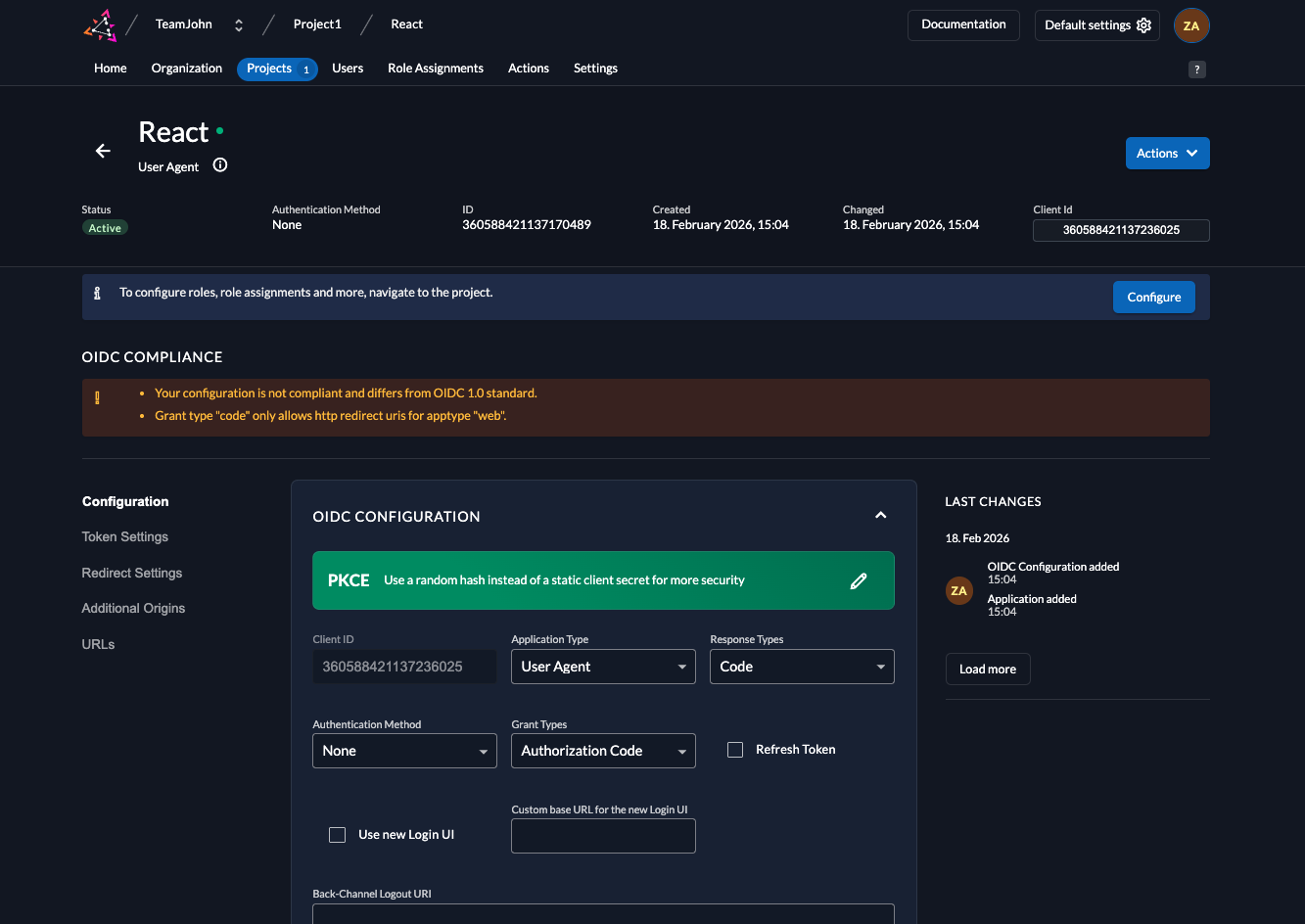
Task: Open the Role Assignments tab
Action: coord(436,69)
